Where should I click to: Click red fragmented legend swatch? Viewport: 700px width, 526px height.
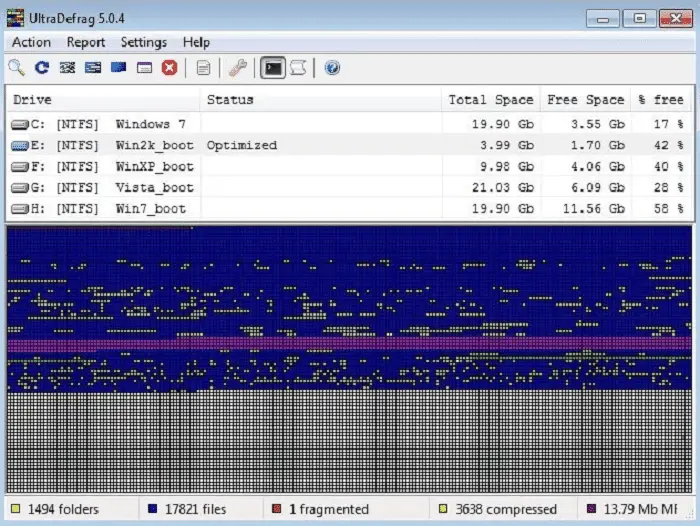click(277, 509)
